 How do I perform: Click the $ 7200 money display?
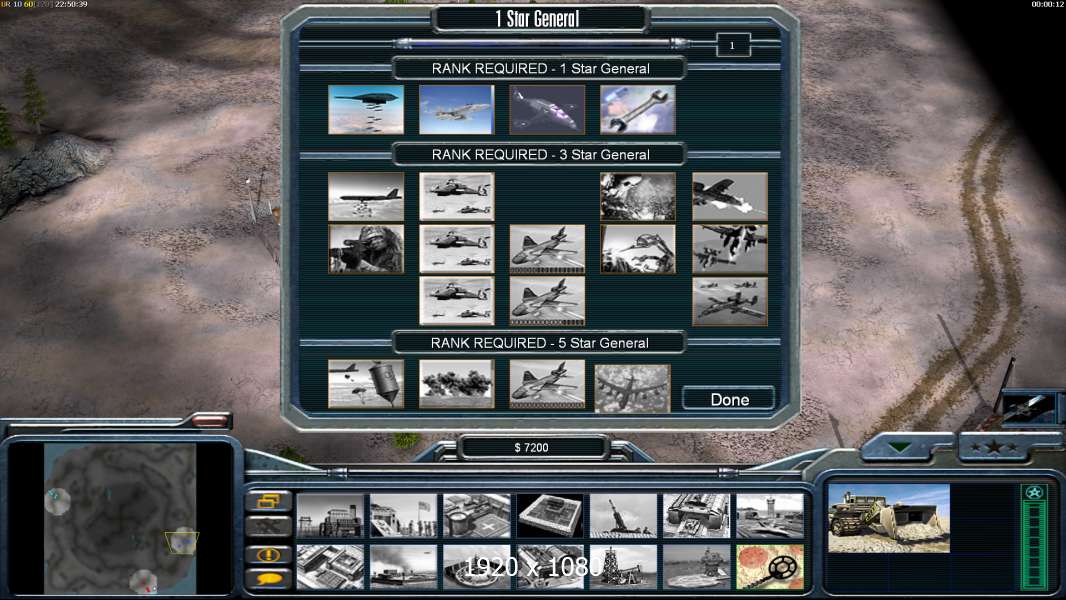(x=532, y=447)
